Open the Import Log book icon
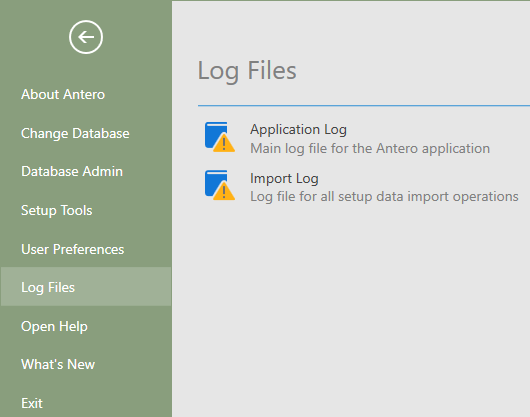The height and width of the screenshot is (417, 530). pyautogui.click(x=220, y=185)
